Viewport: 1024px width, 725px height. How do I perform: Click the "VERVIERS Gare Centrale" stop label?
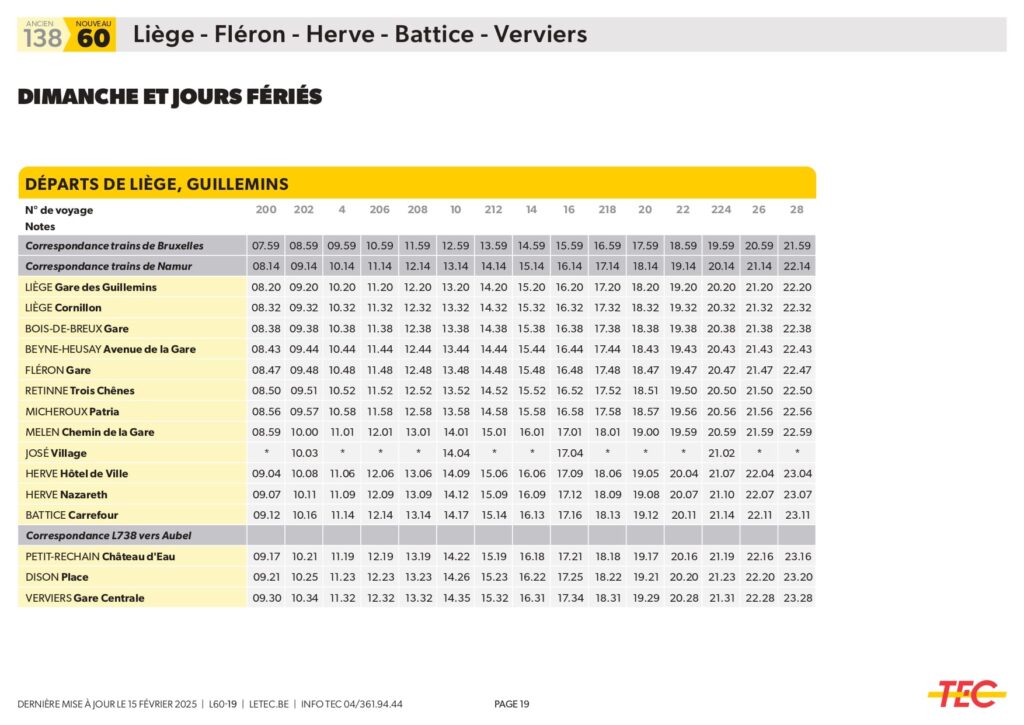(85, 598)
